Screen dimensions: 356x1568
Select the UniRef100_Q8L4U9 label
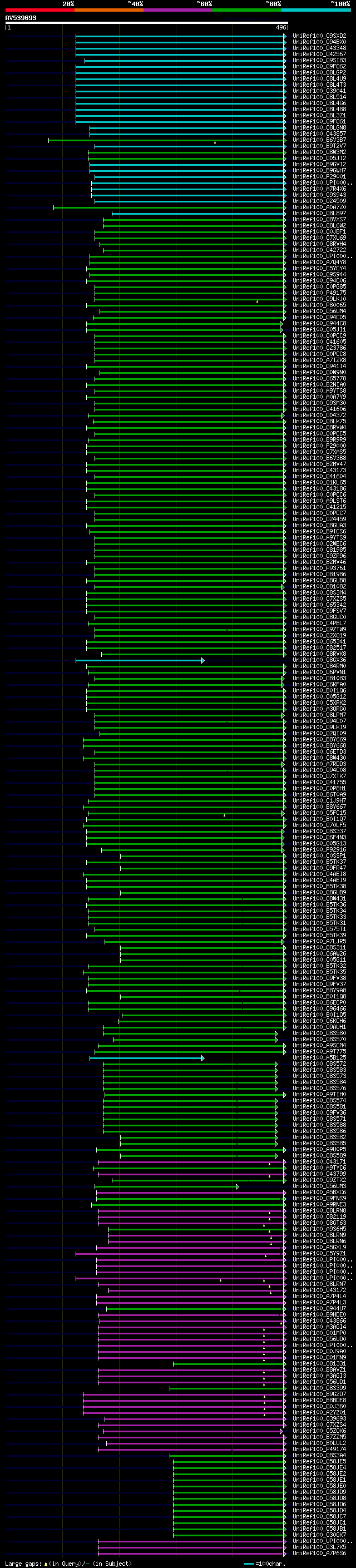coord(319,78)
